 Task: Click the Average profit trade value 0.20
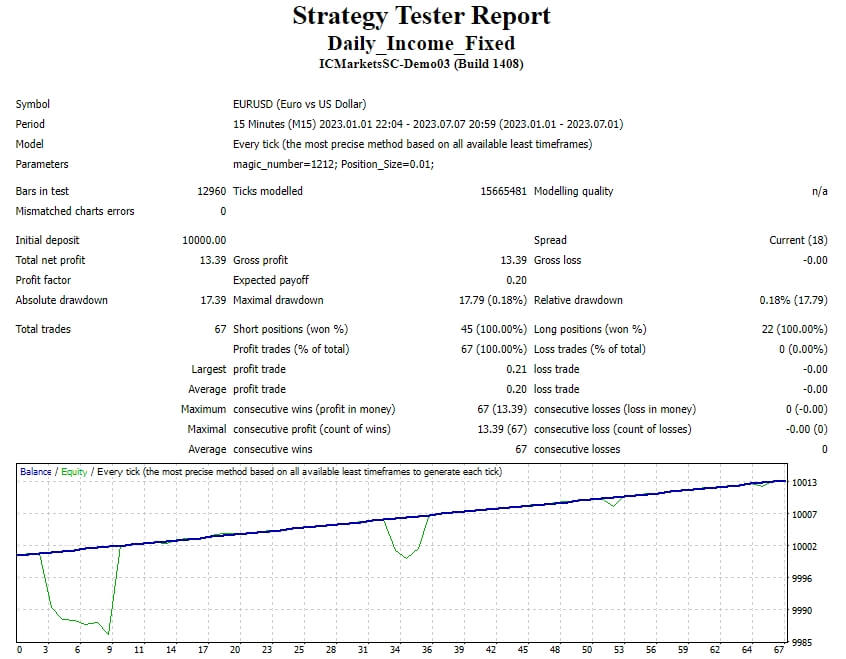tap(516, 389)
